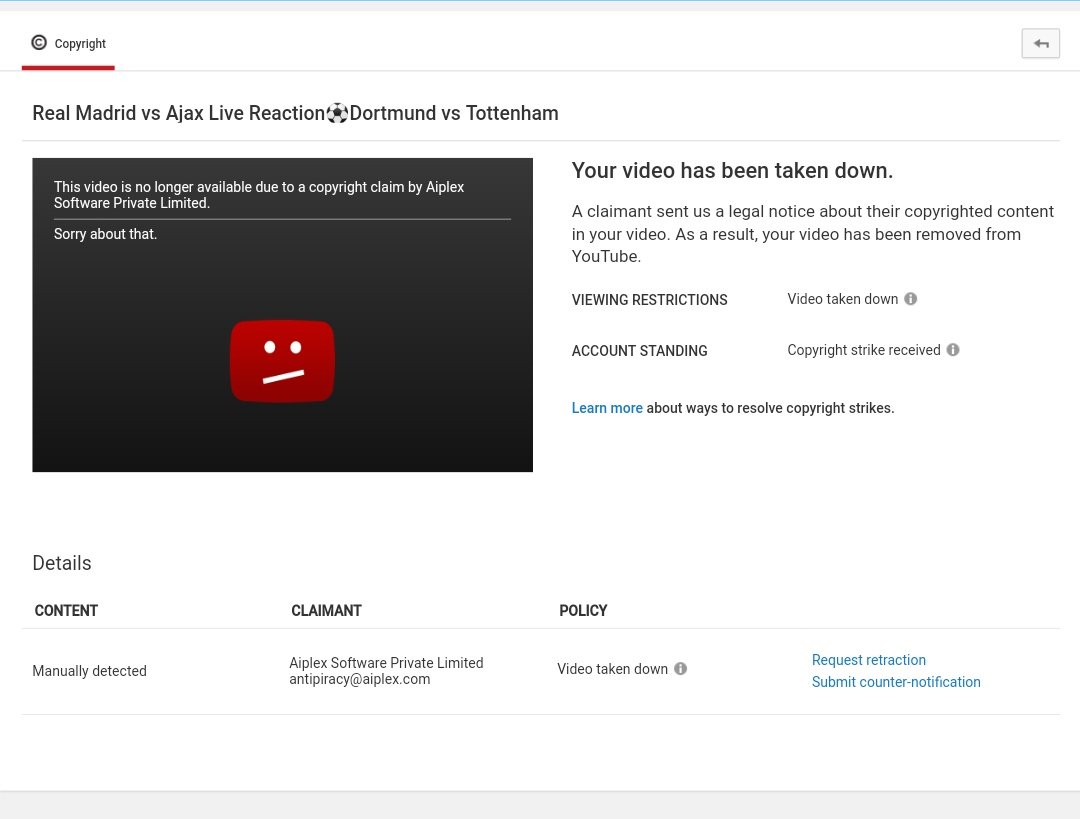Image resolution: width=1080 pixels, height=819 pixels.
Task: Click the video title Real Madrid vs Ajax
Action: coord(295,113)
